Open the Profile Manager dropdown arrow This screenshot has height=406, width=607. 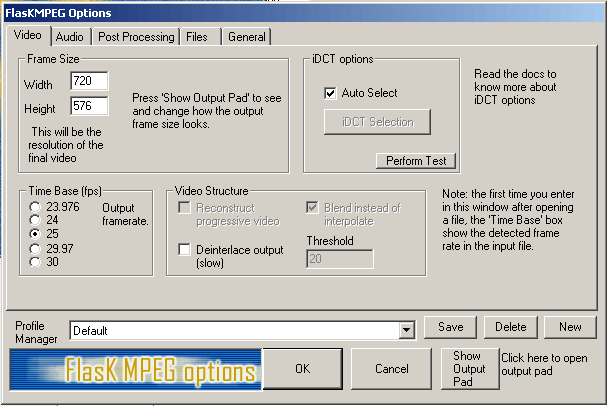click(406, 331)
